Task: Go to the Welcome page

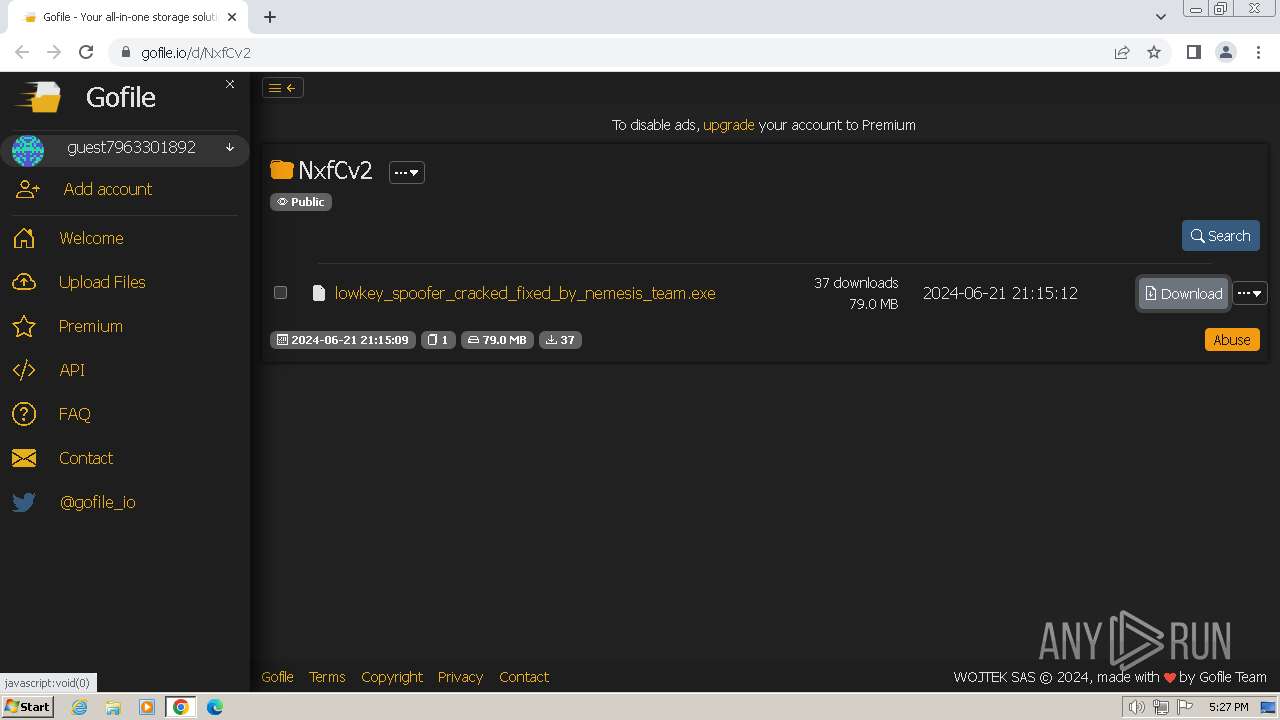Action: (x=91, y=238)
